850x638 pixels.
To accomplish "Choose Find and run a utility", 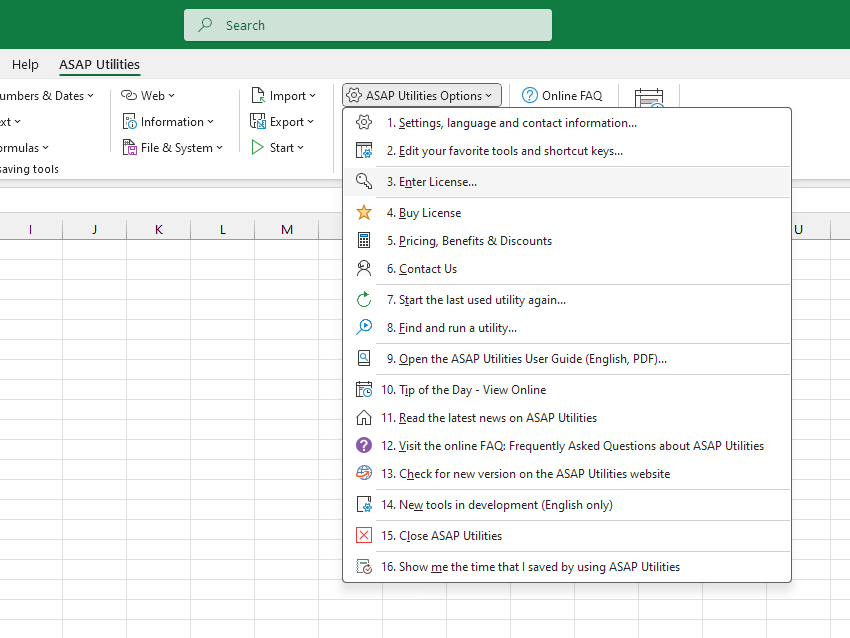I will [x=567, y=327].
